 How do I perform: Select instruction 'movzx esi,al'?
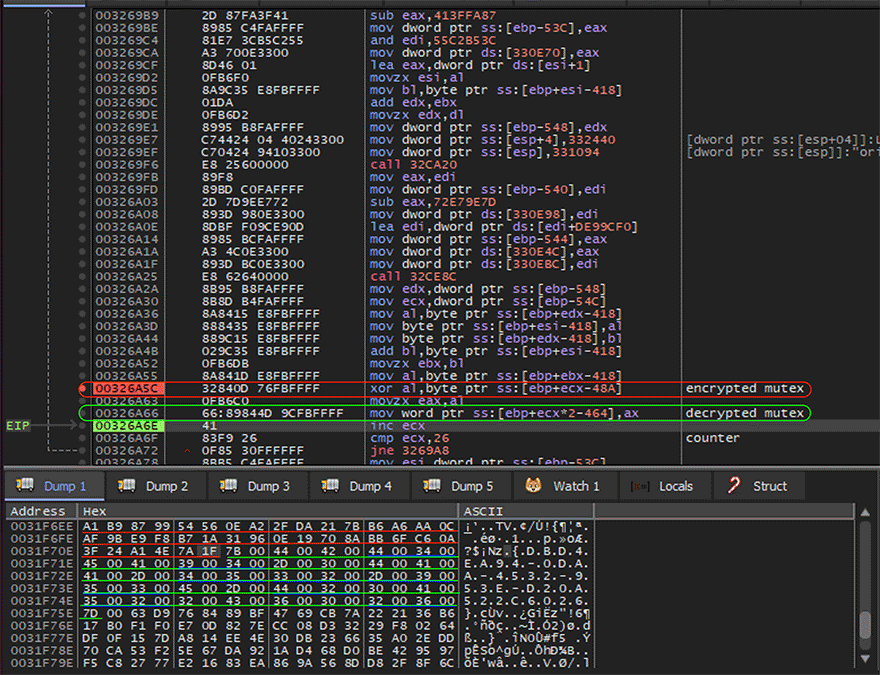click(x=417, y=77)
